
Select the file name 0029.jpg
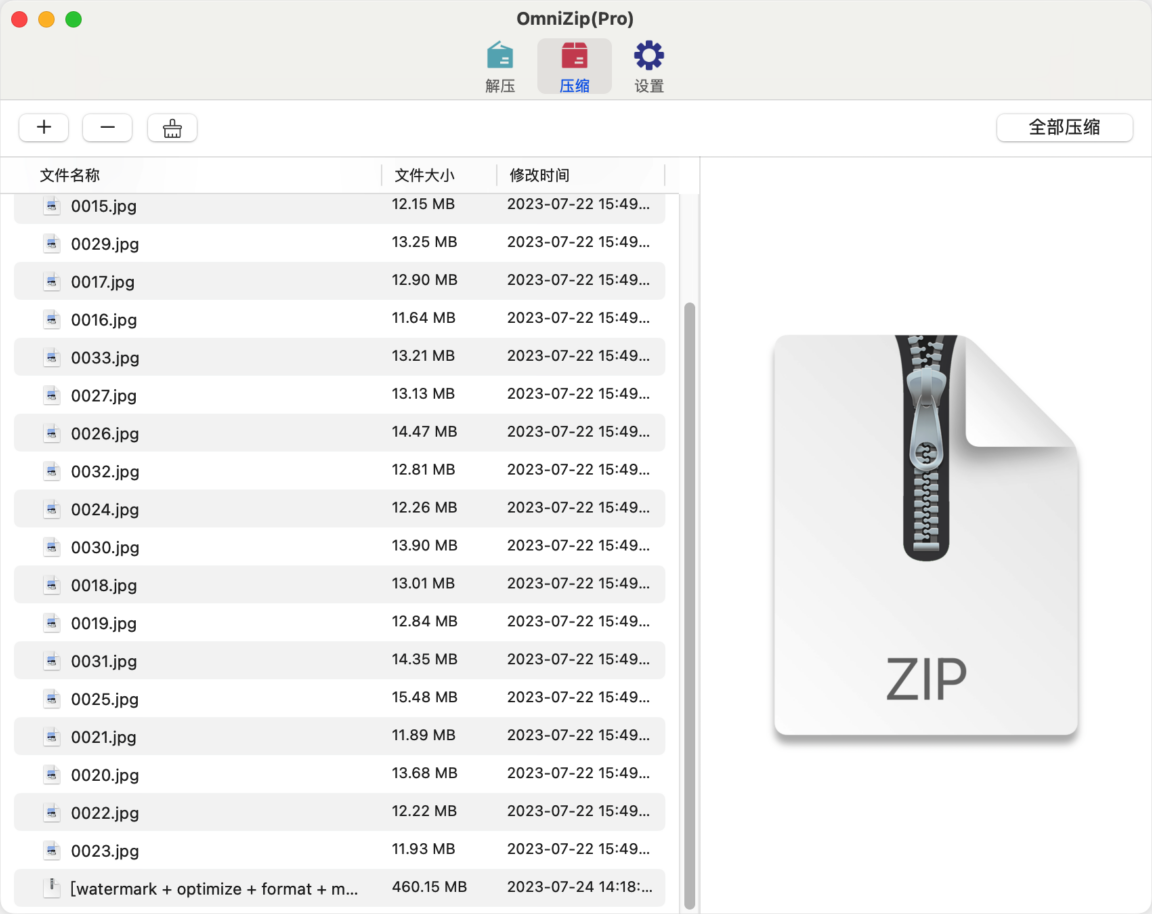pos(105,245)
